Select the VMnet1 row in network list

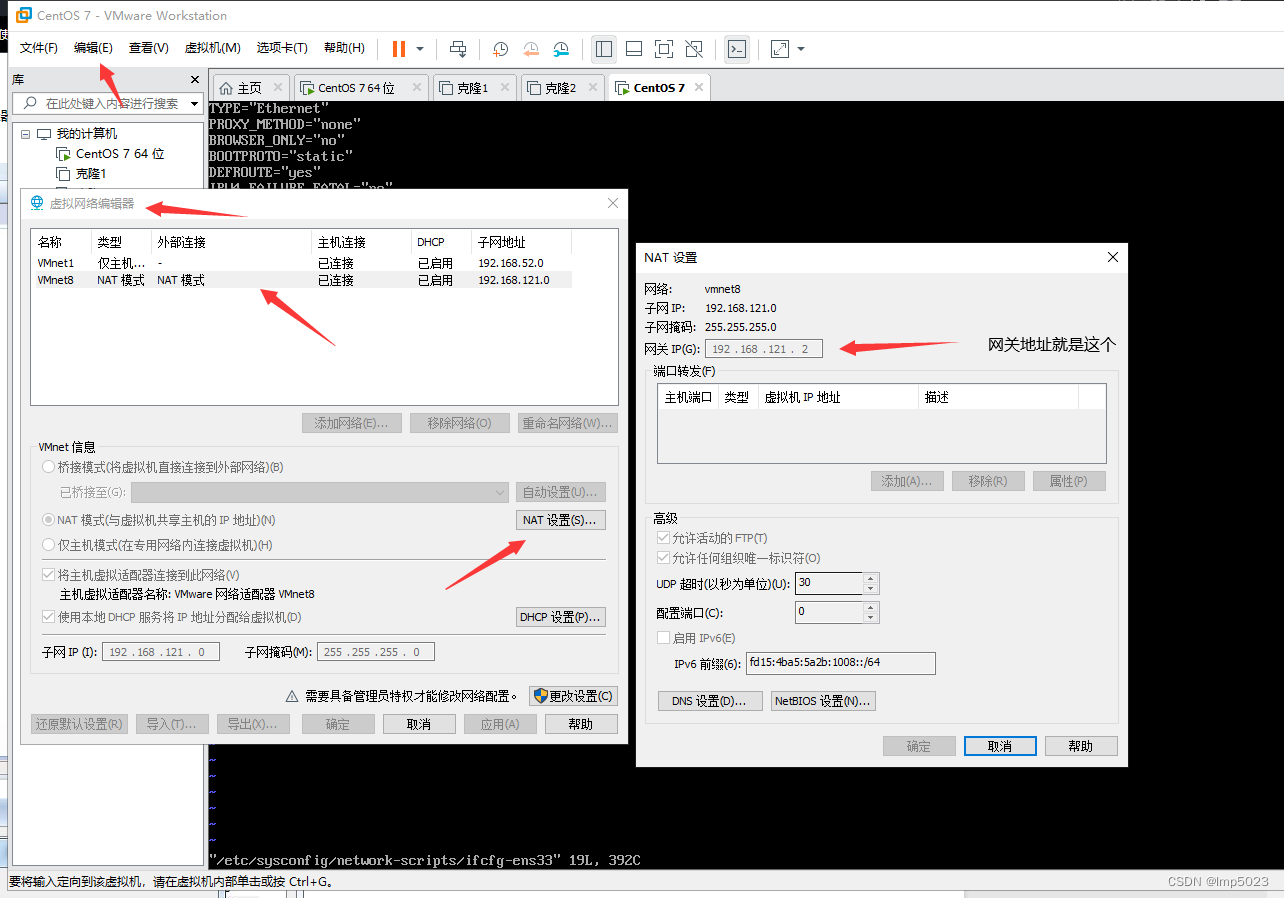pos(301,263)
